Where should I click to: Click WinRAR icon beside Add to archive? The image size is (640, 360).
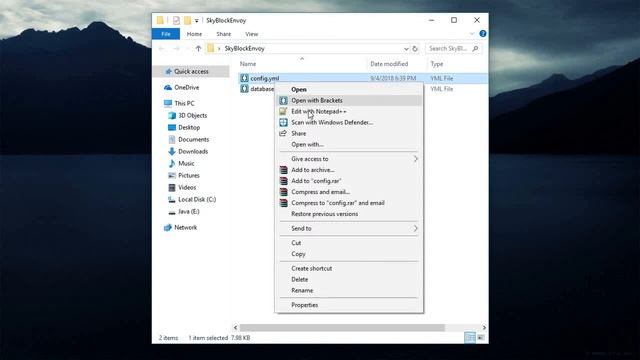click(283, 170)
